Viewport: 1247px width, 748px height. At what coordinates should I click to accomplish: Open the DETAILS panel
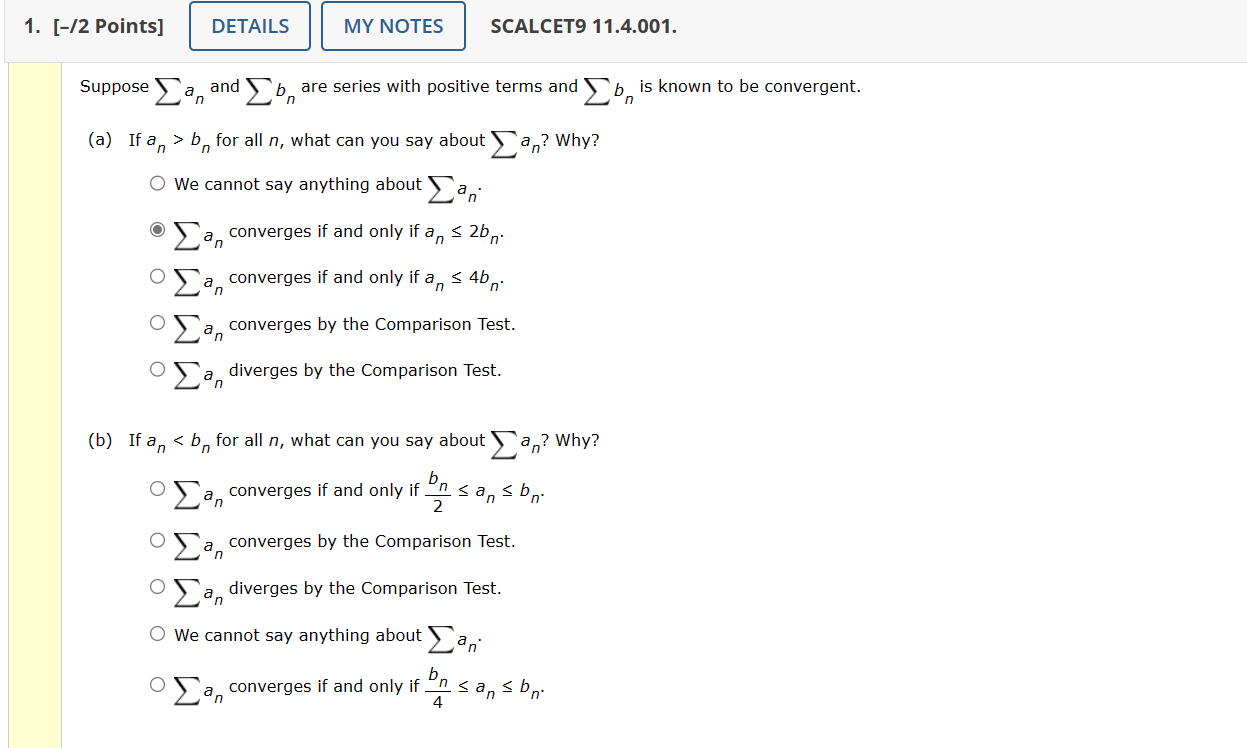[249, 26]
